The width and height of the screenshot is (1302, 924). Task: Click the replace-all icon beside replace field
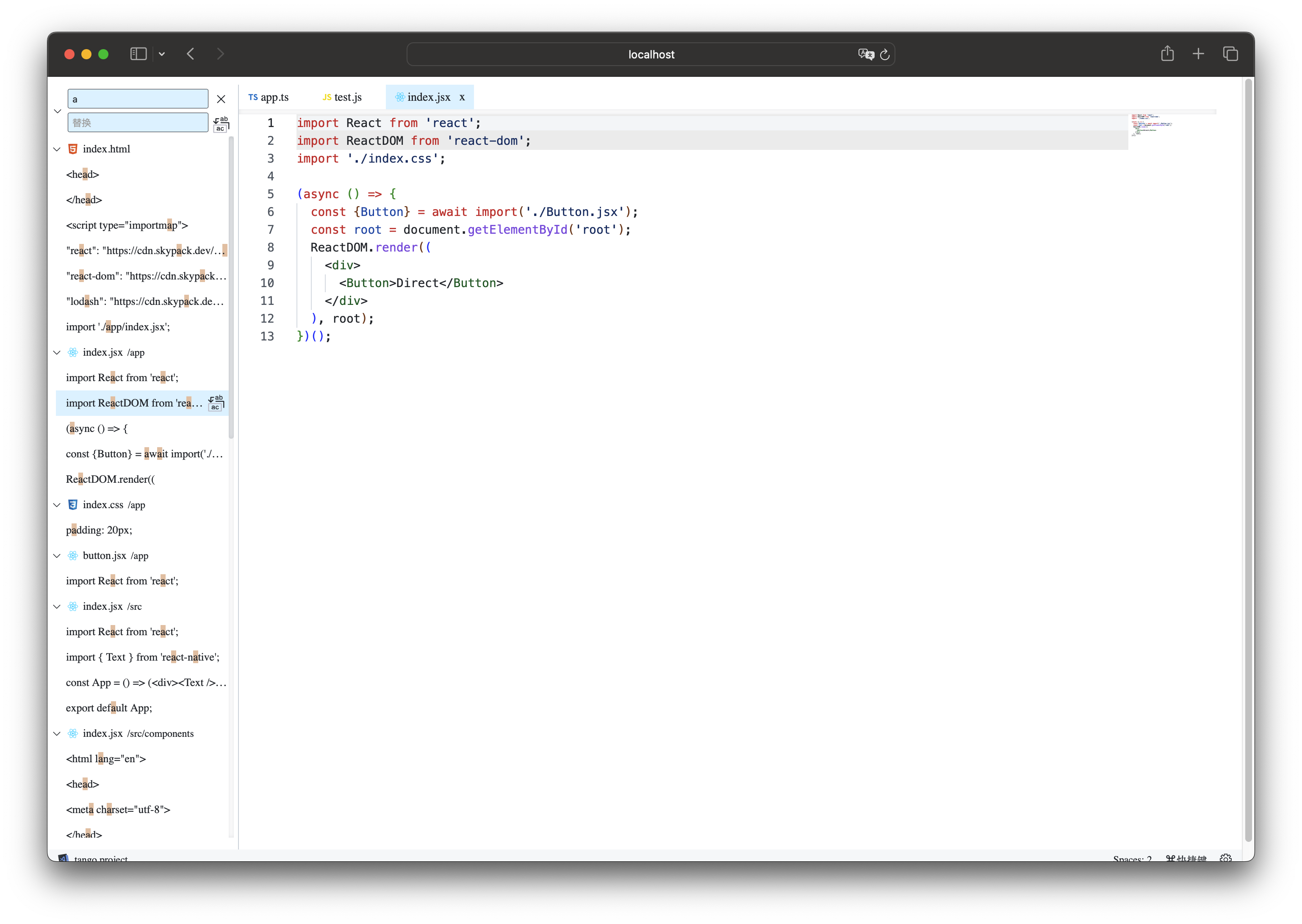(x=221, y=124)
